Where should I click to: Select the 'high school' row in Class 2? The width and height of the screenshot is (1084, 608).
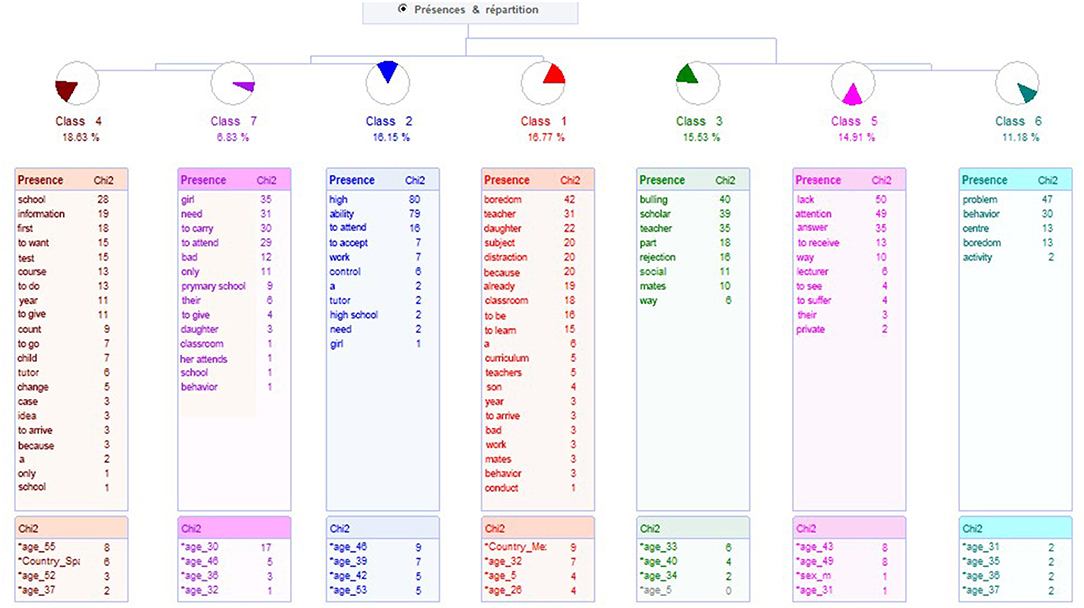click(x=382, y=315)
